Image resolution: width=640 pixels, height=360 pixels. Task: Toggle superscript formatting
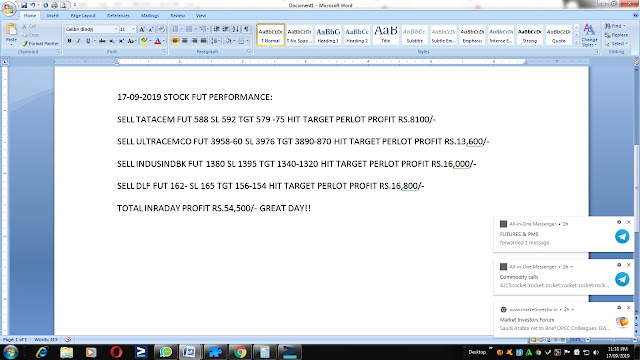121,41
